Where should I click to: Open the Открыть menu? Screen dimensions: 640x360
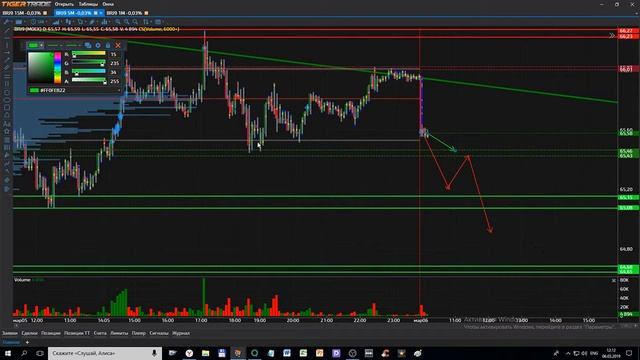(64, 4)
